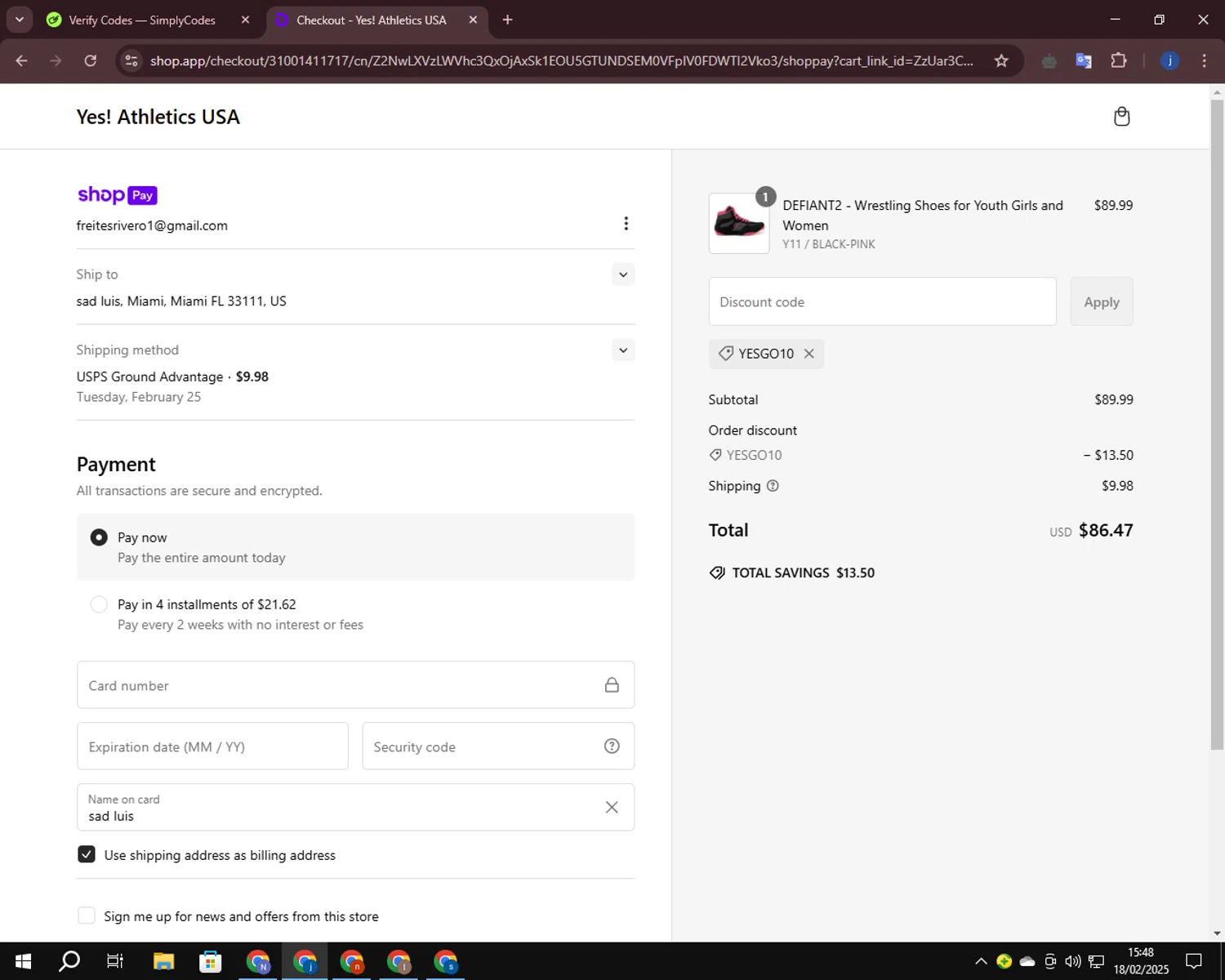Viewport: 1225px width, 980px height.
Task: Show hidden system tray icons
Action: (x=981, y=961)
